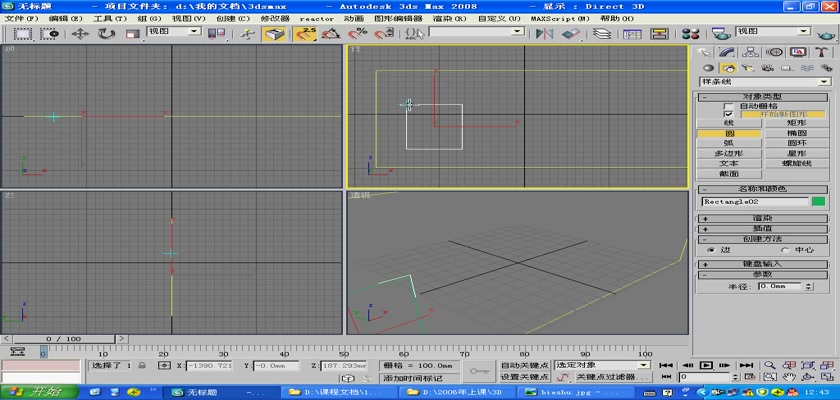Activate the Select and Scale tool
Image resolution: width=840 pixels, height=400 pixels.
point(133,34)
